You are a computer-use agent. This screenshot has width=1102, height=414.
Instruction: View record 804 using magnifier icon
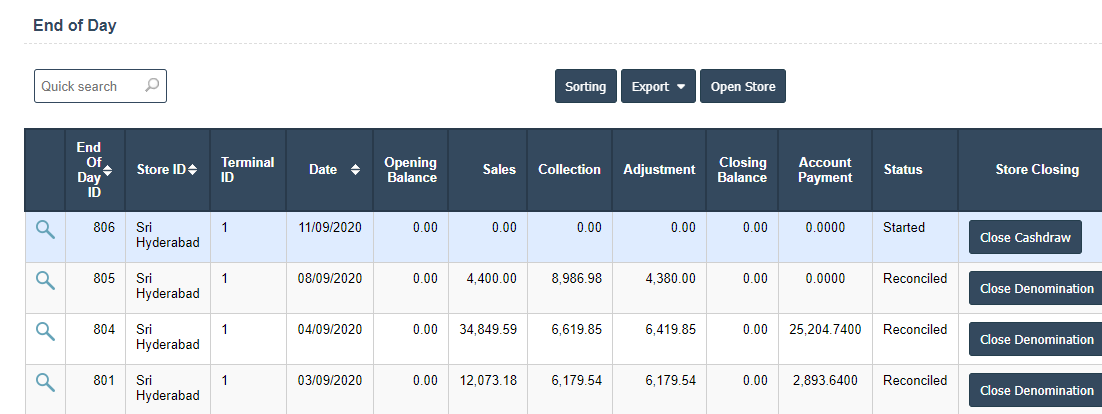click(x=45, y=332)
